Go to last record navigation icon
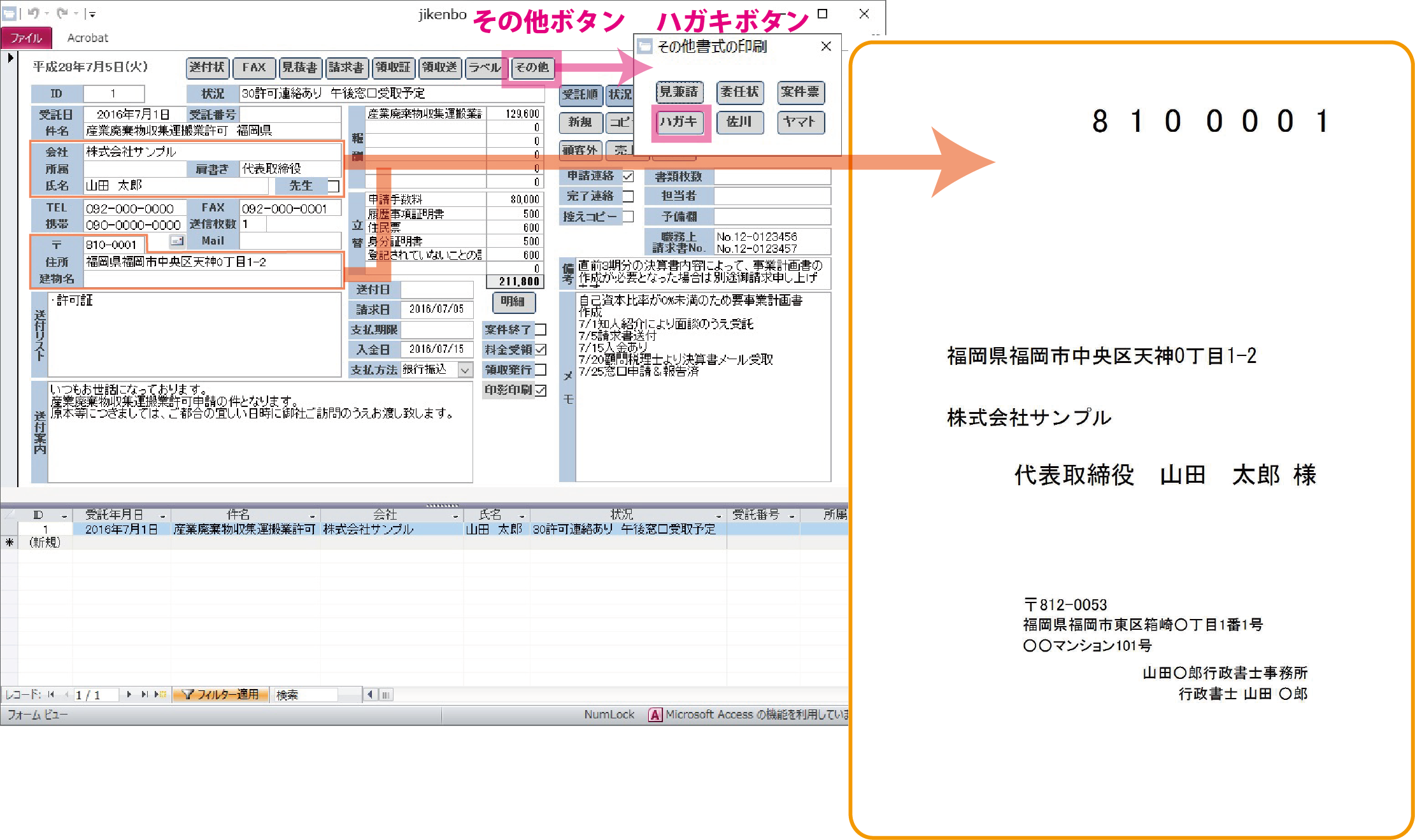 [x=145, y=694]
